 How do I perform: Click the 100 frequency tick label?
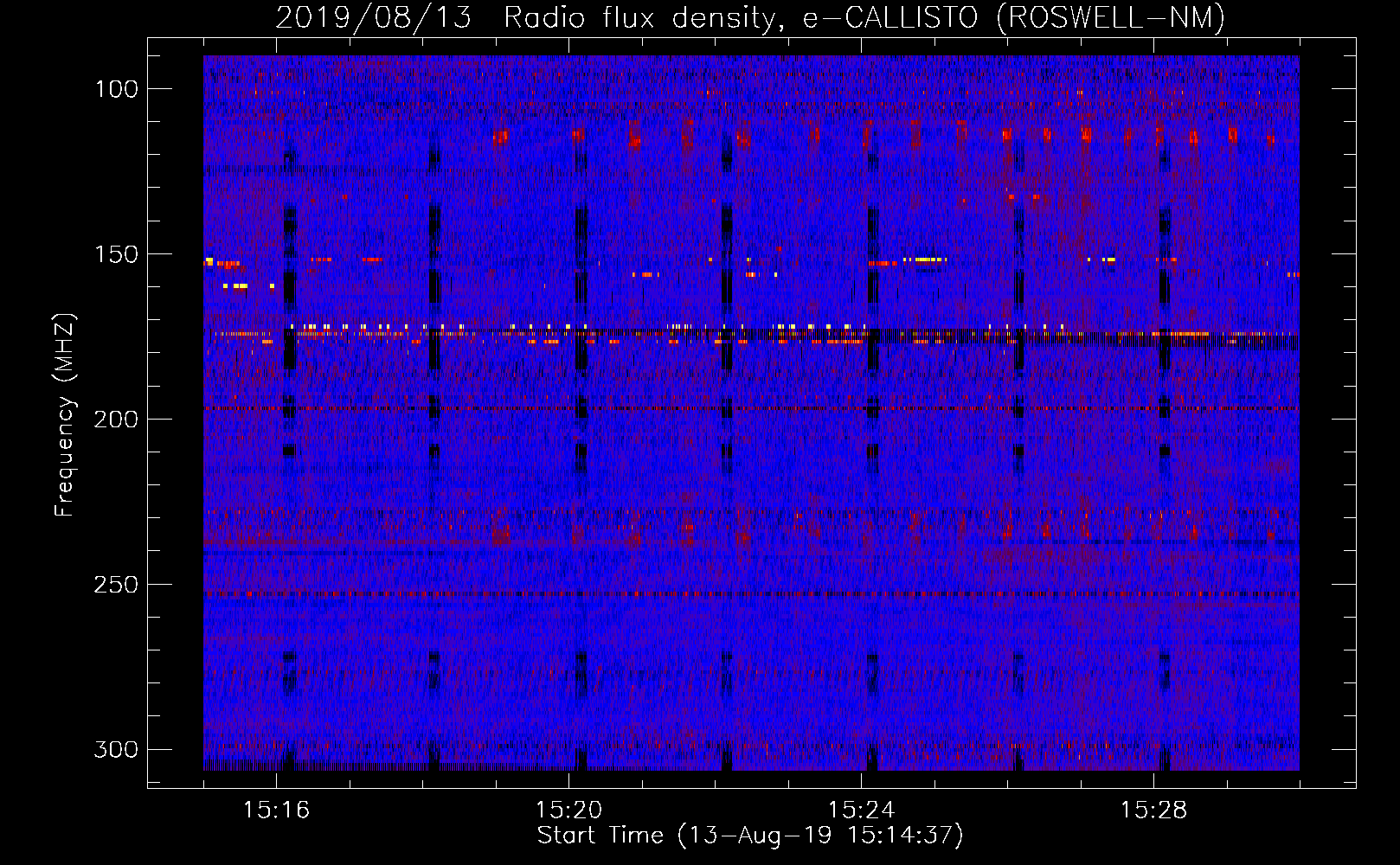pos(116,89)
